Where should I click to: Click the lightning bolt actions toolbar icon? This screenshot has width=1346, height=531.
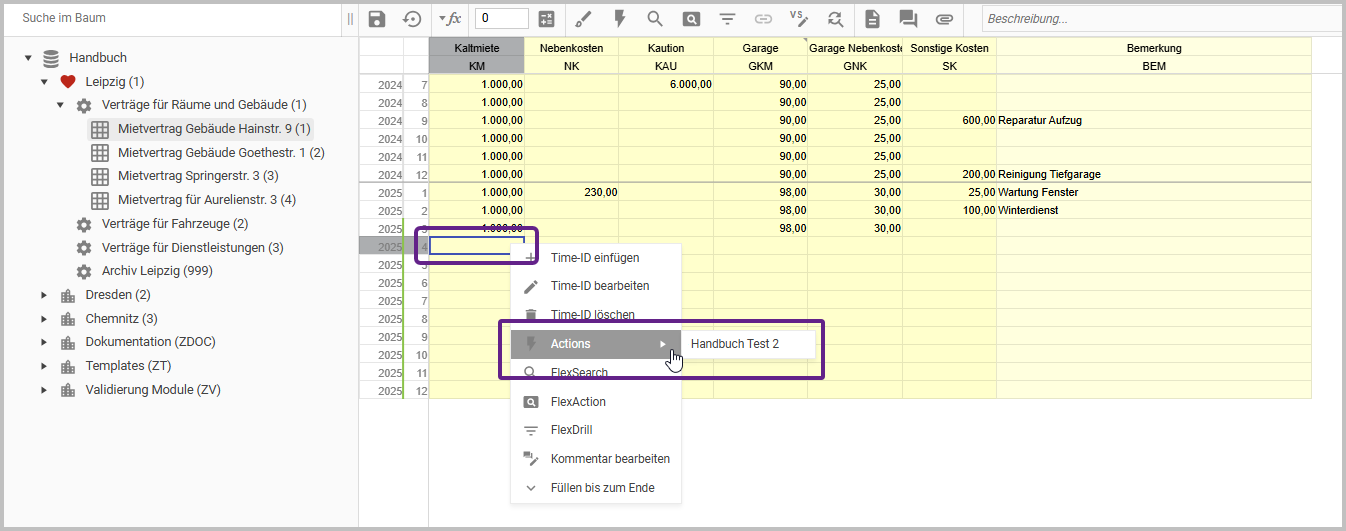coord(619,19)
